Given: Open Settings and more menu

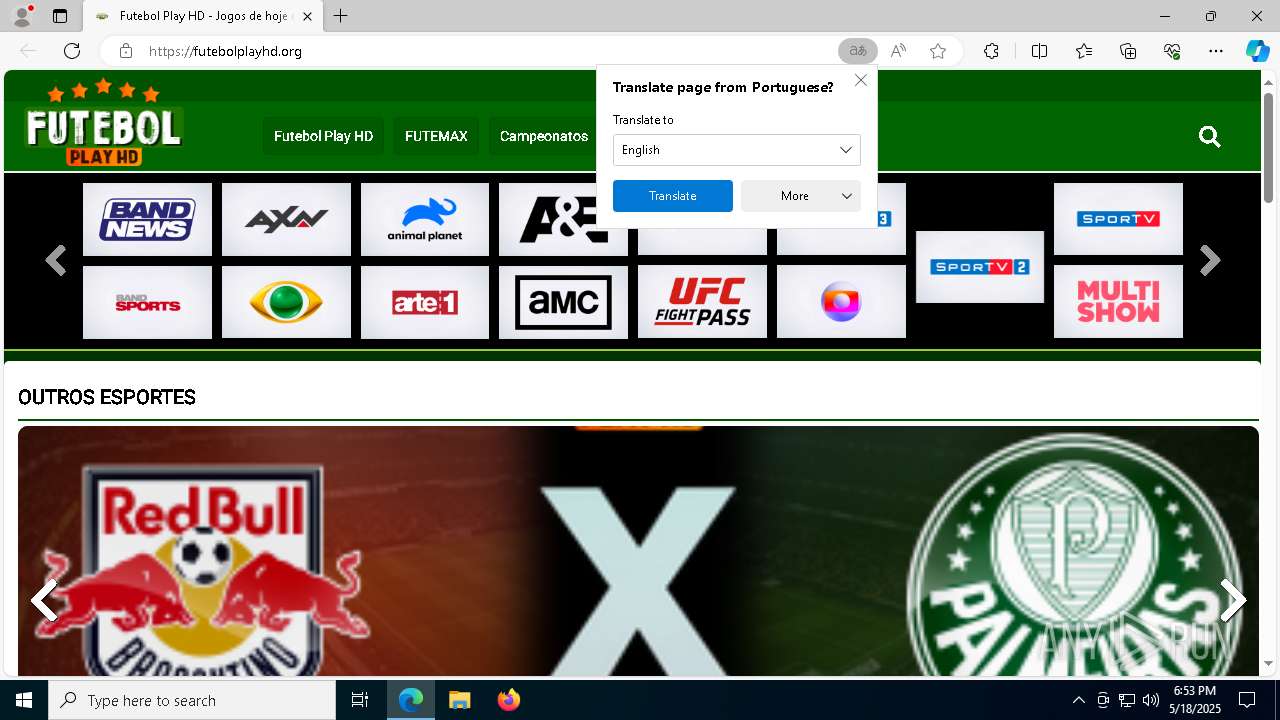Looking at the screenshot, I should pyautogui.click(x=1216, y=51).
